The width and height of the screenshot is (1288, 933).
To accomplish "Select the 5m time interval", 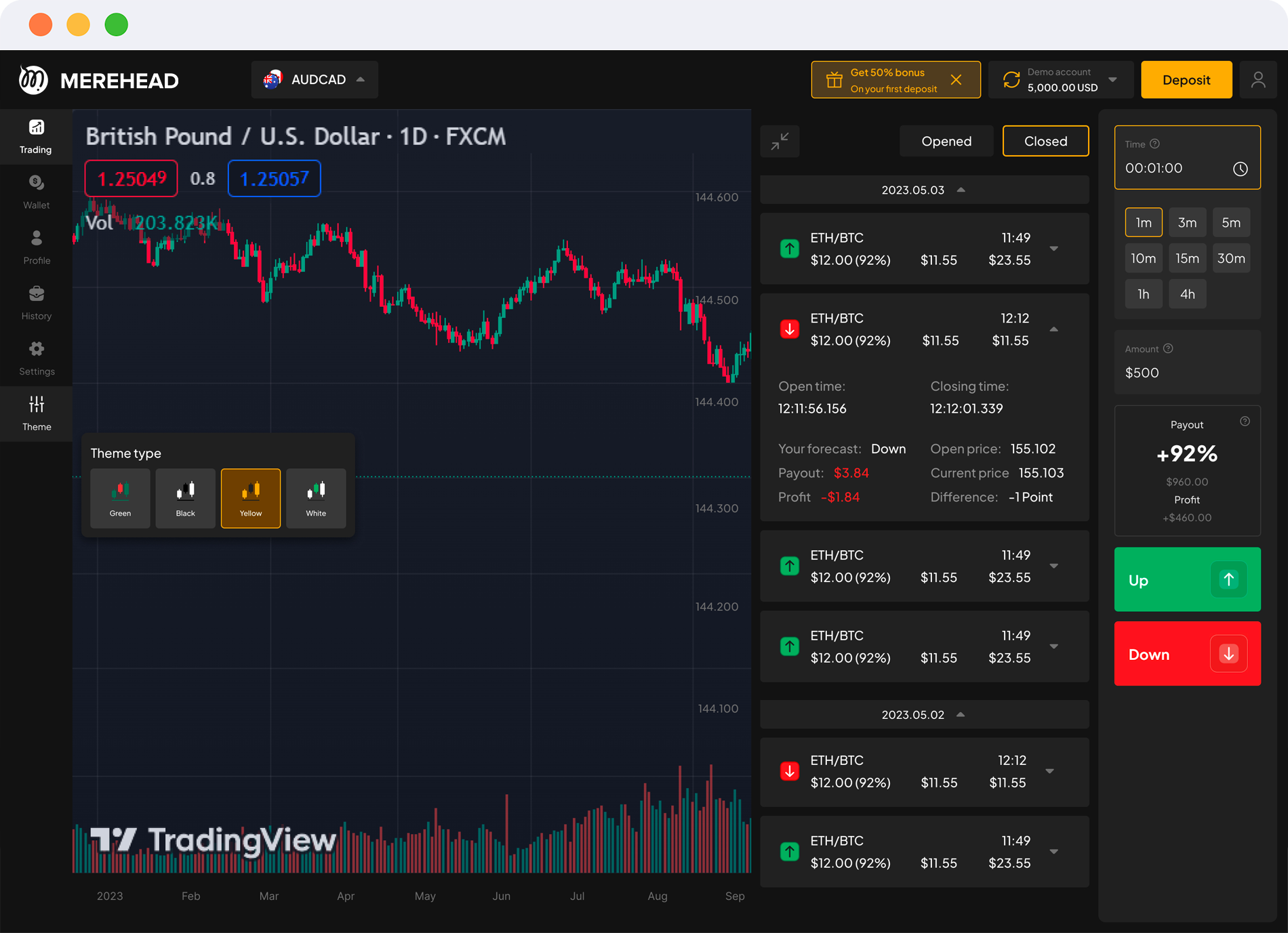I will click(1230, 222).
